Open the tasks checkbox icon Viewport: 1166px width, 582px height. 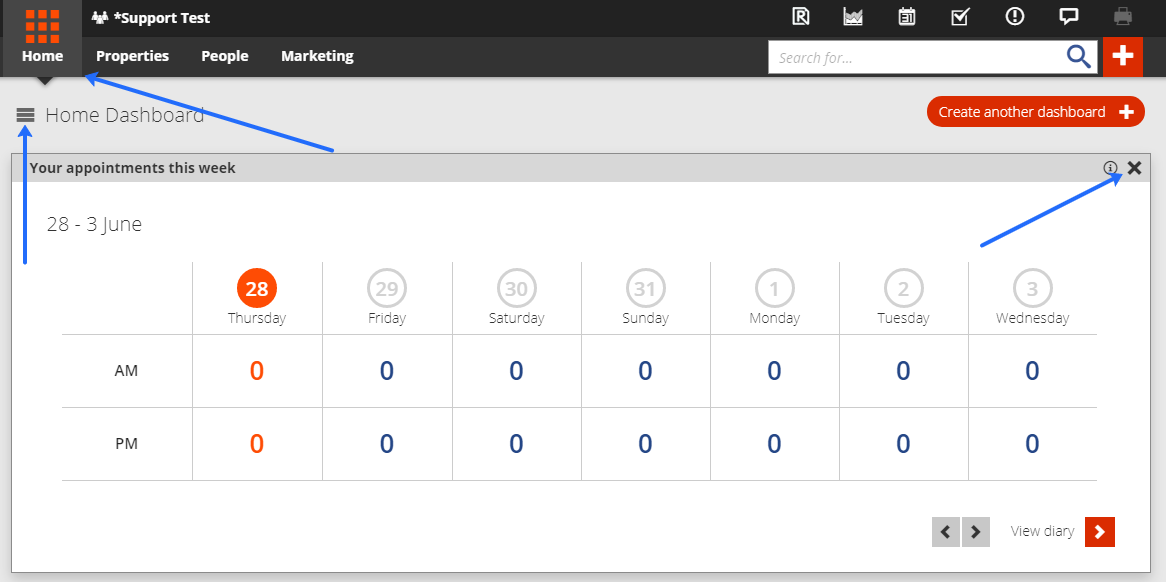[x=960, y=16]
